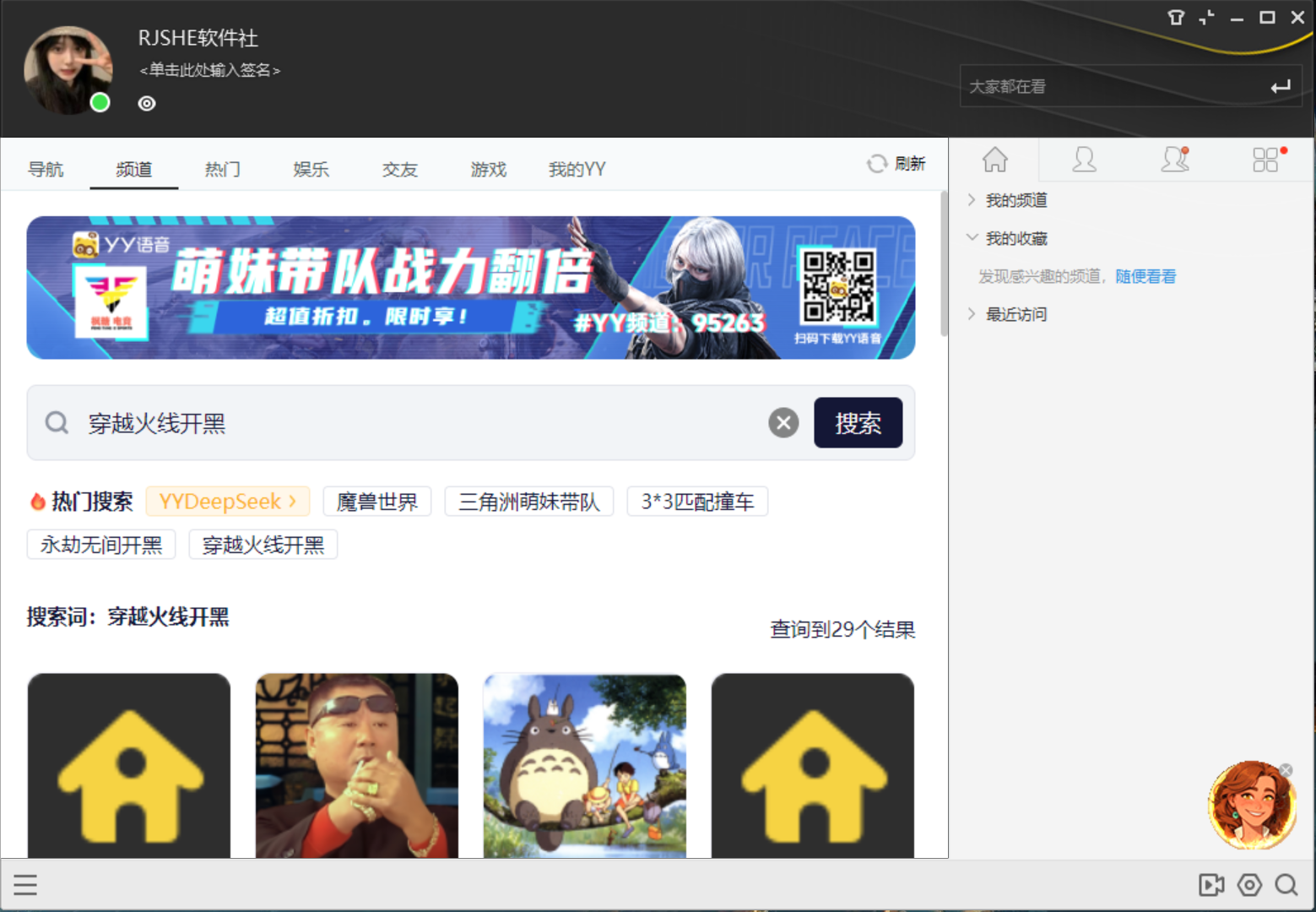Viewport: 1316px width, 912px height.
Task: Open the home panel in right sidebar
Action: [995, 160]
